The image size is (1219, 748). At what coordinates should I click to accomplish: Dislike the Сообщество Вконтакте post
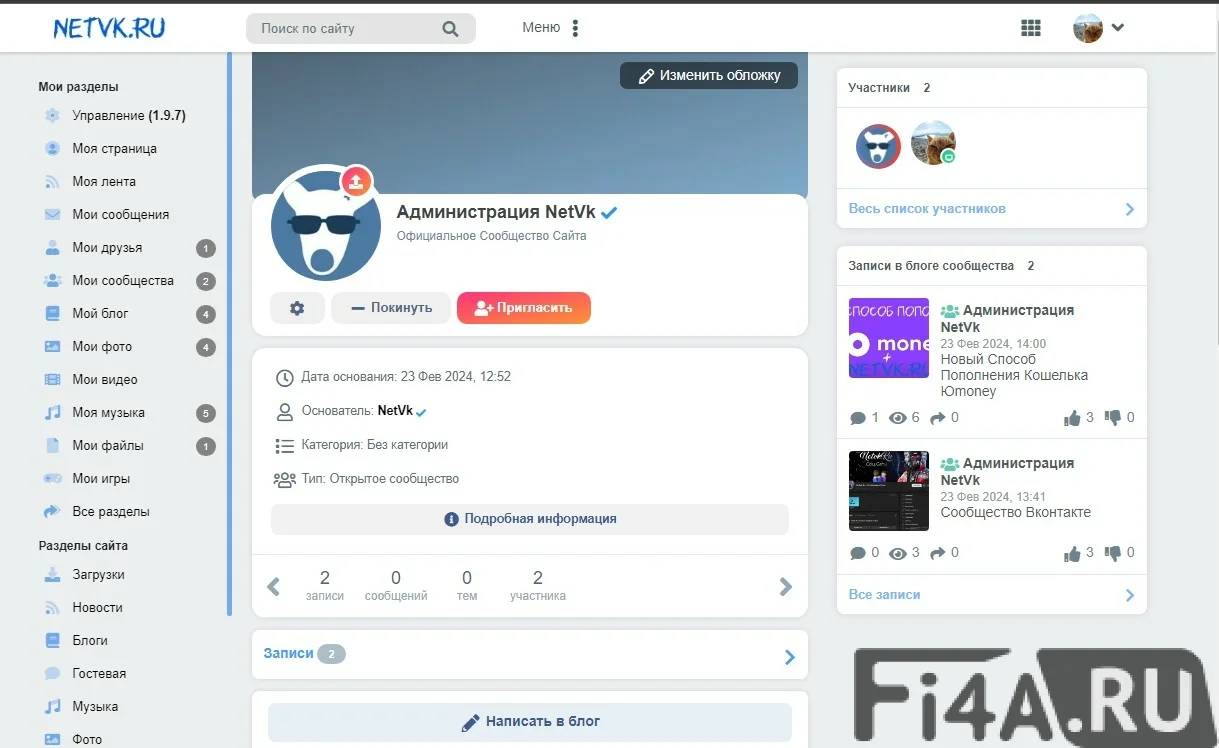click(1113, 554)
